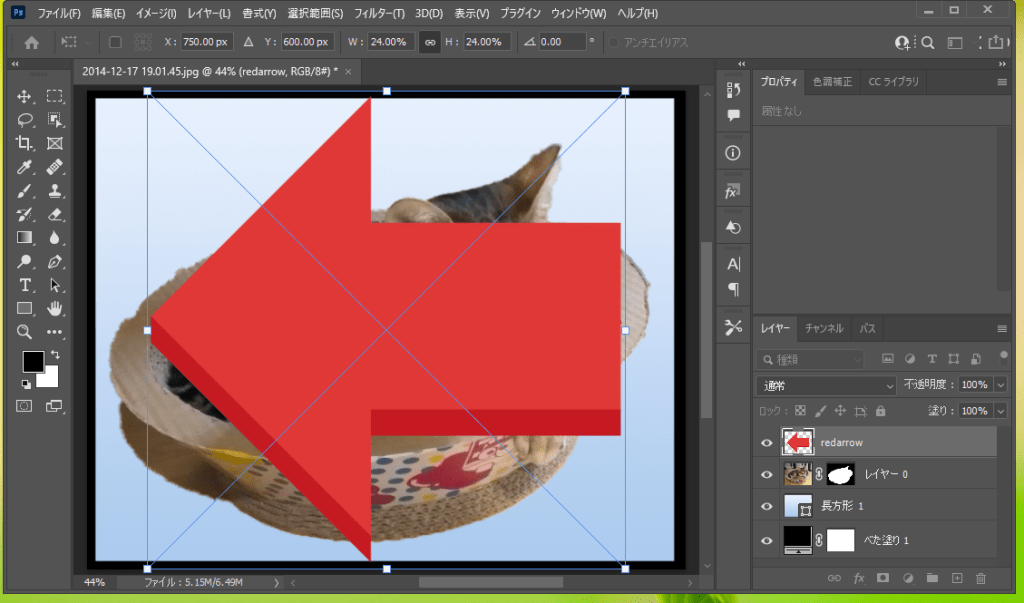Screen dimensions: 1024x603
Task: Pick the Eyedropper tool
Action: (x=24, y=167)
